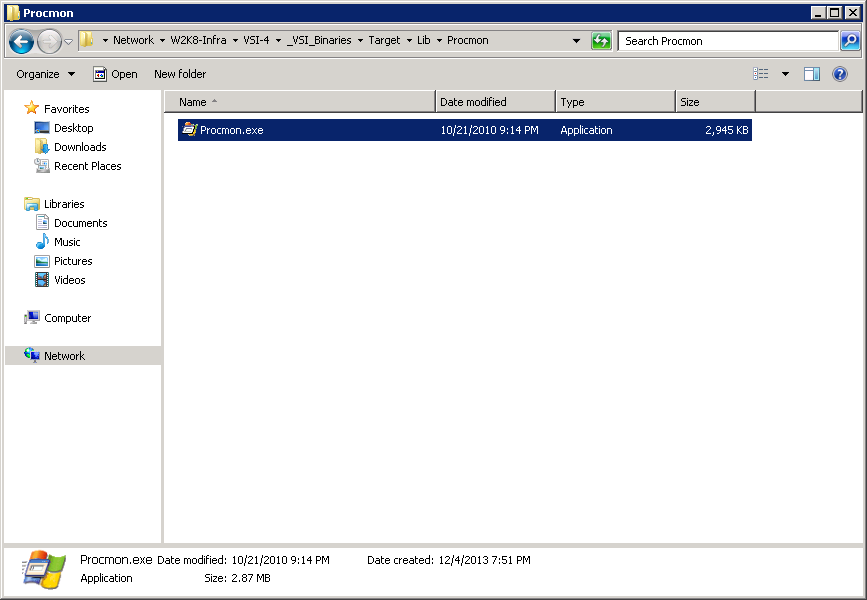Click the Date created value in details pane
867x600 pixels.
(x=484, y=560)
